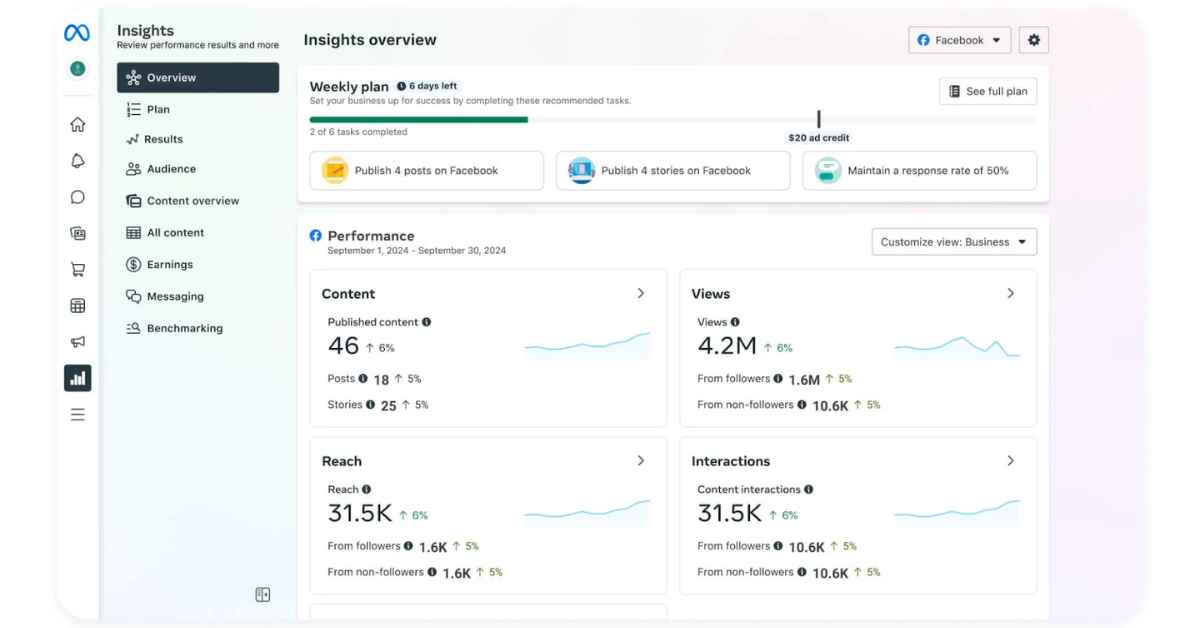The height and width of the screenshot is (628, 1200).
Task: Open the Insights settings gear
Action: click(x=1034, y=39)
